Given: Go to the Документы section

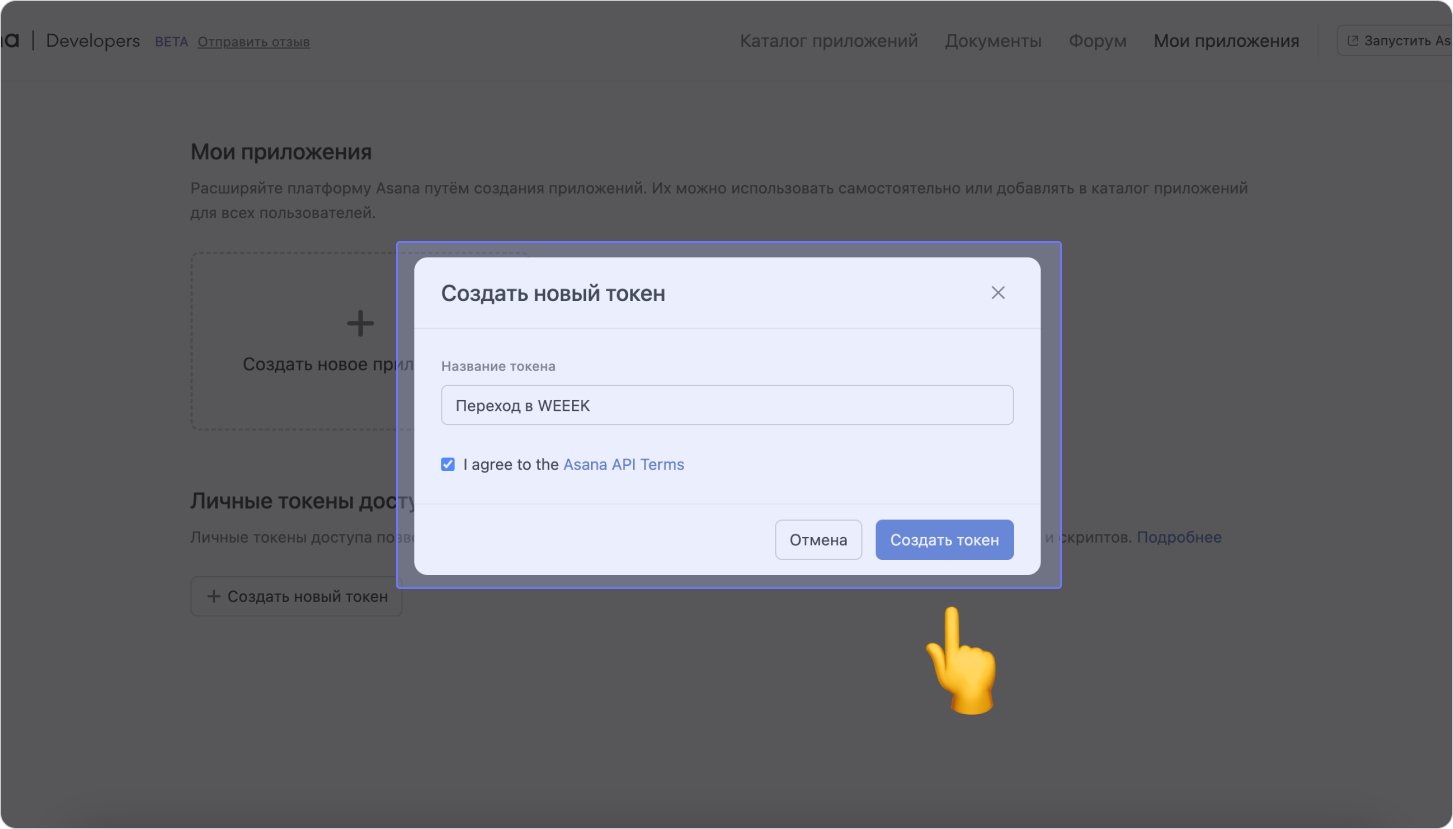Looking at the screenshot, I should click(992, 41).
